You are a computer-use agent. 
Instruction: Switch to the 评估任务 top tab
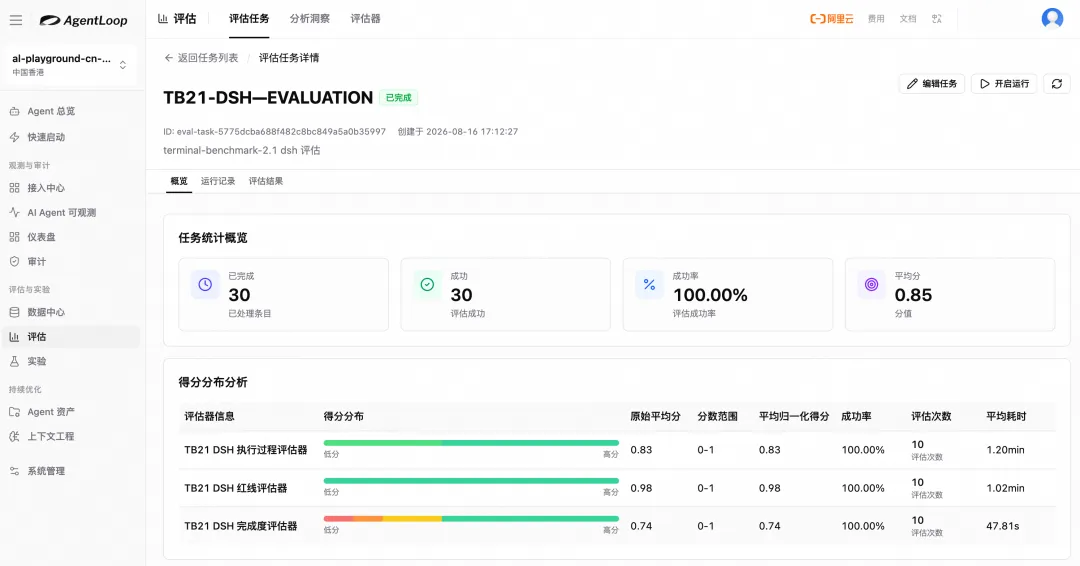249,19
